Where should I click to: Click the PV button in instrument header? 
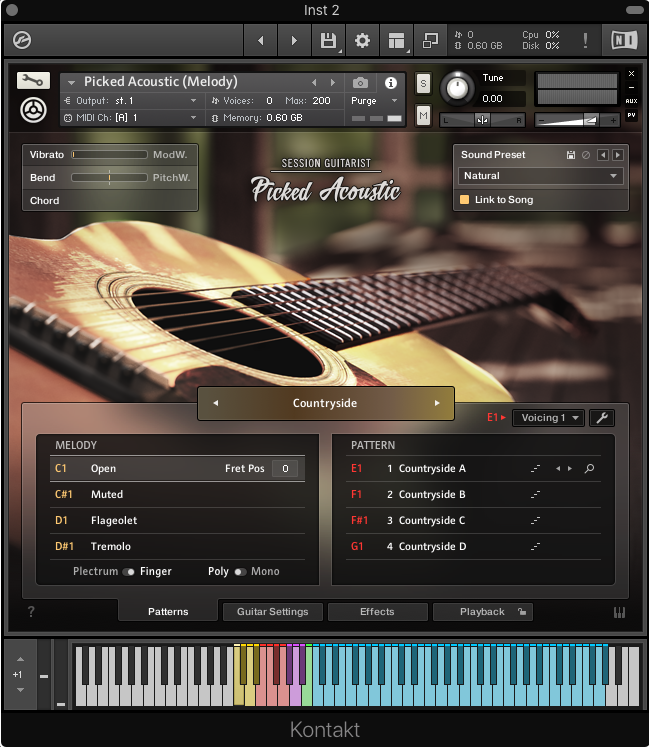click(631, 115)
